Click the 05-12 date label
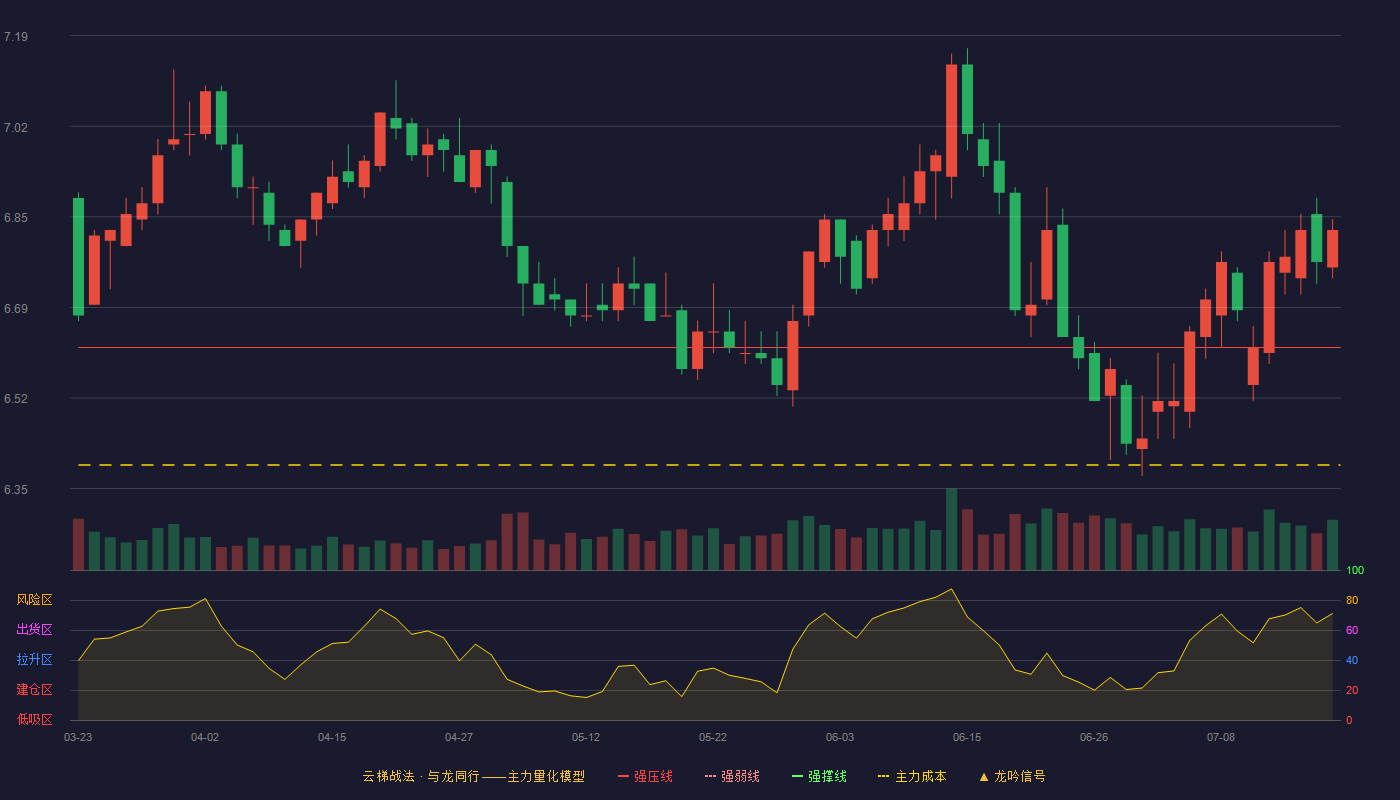Image resolution: width=1400 pixels, height=800 pixels. (x=586, y=737)
